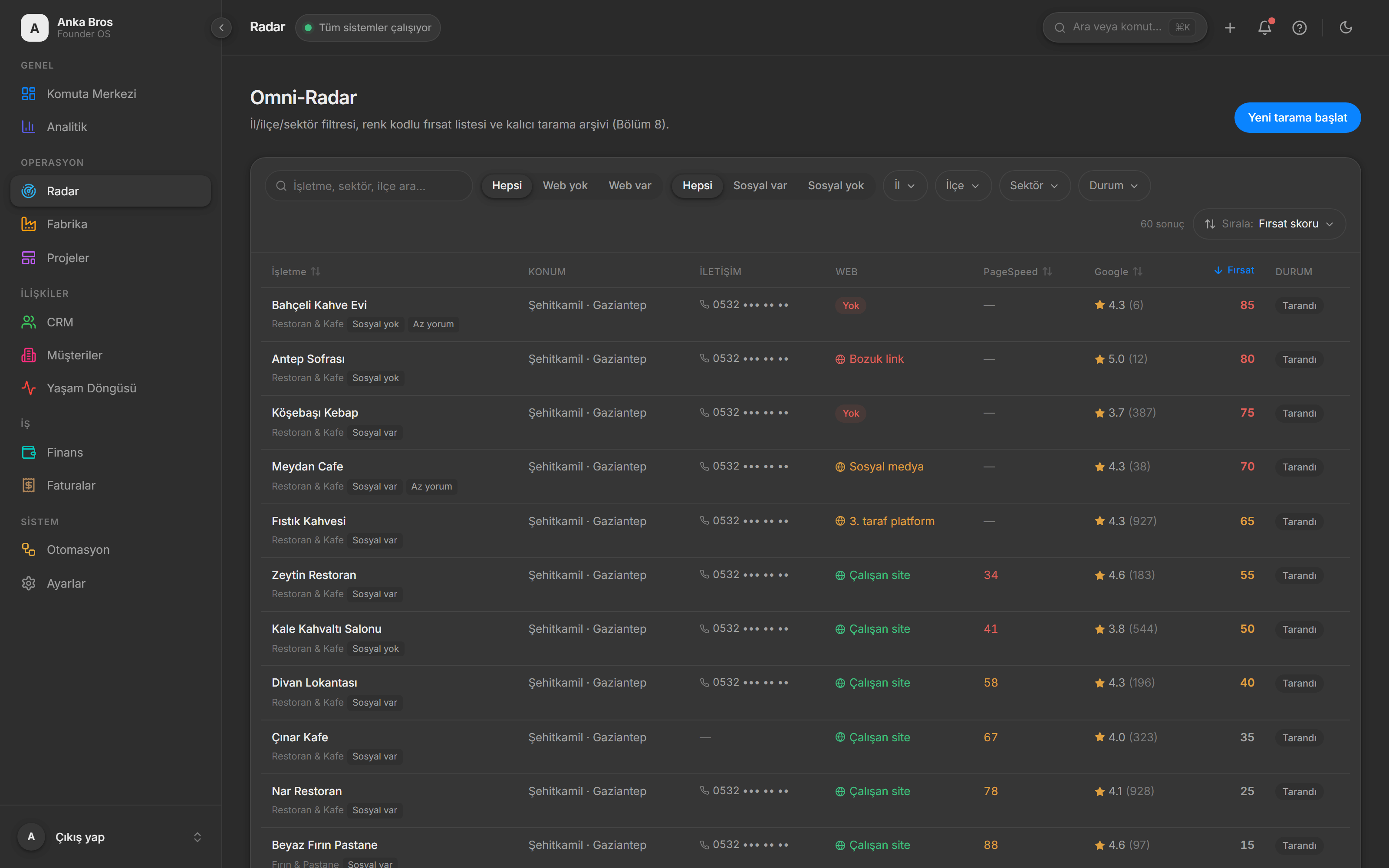Click phone icon in Nar Restoran row
This screenshot has width=1389, height=868.
click(704, 790)
